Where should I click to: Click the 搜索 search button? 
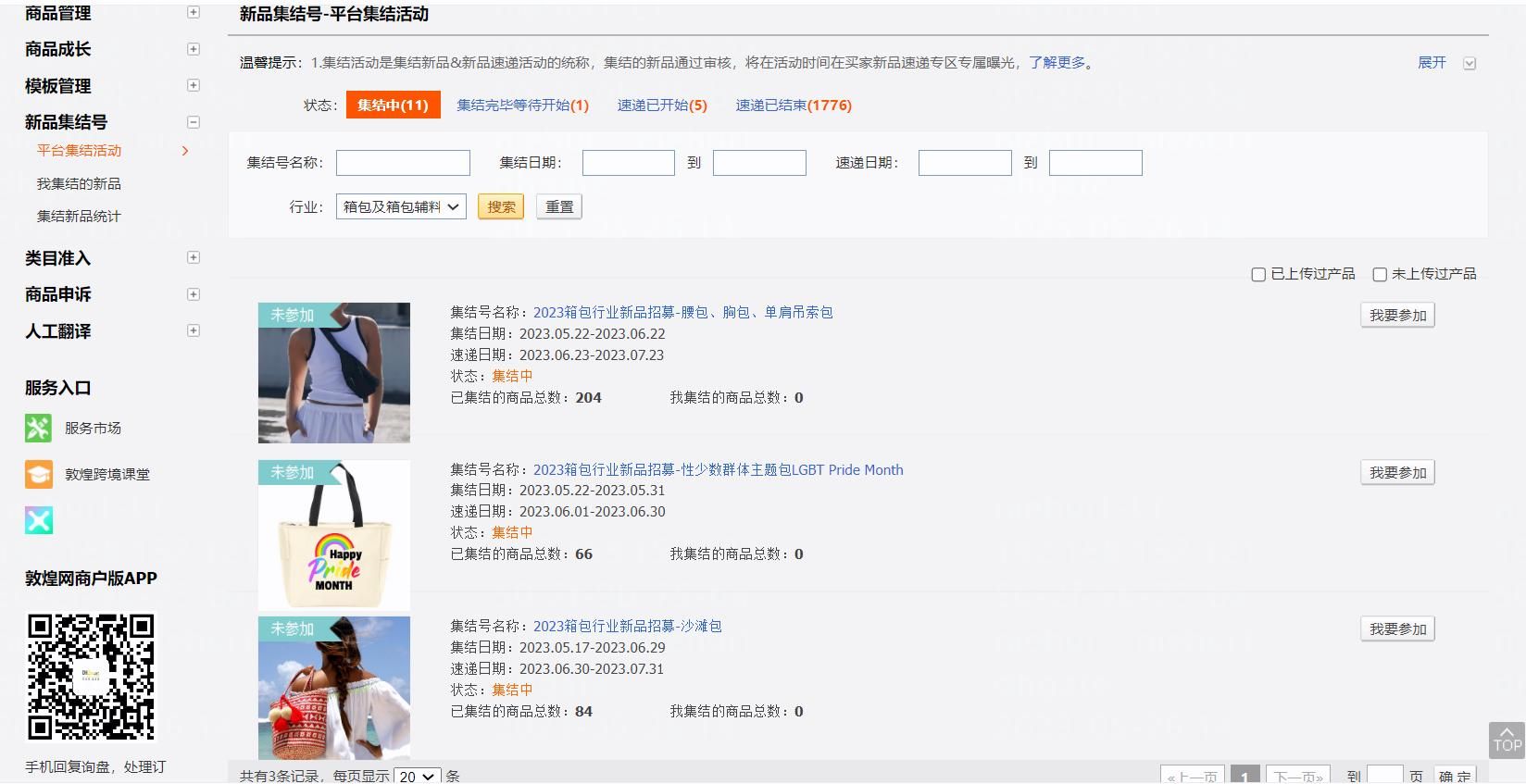[x=501, y=207]
